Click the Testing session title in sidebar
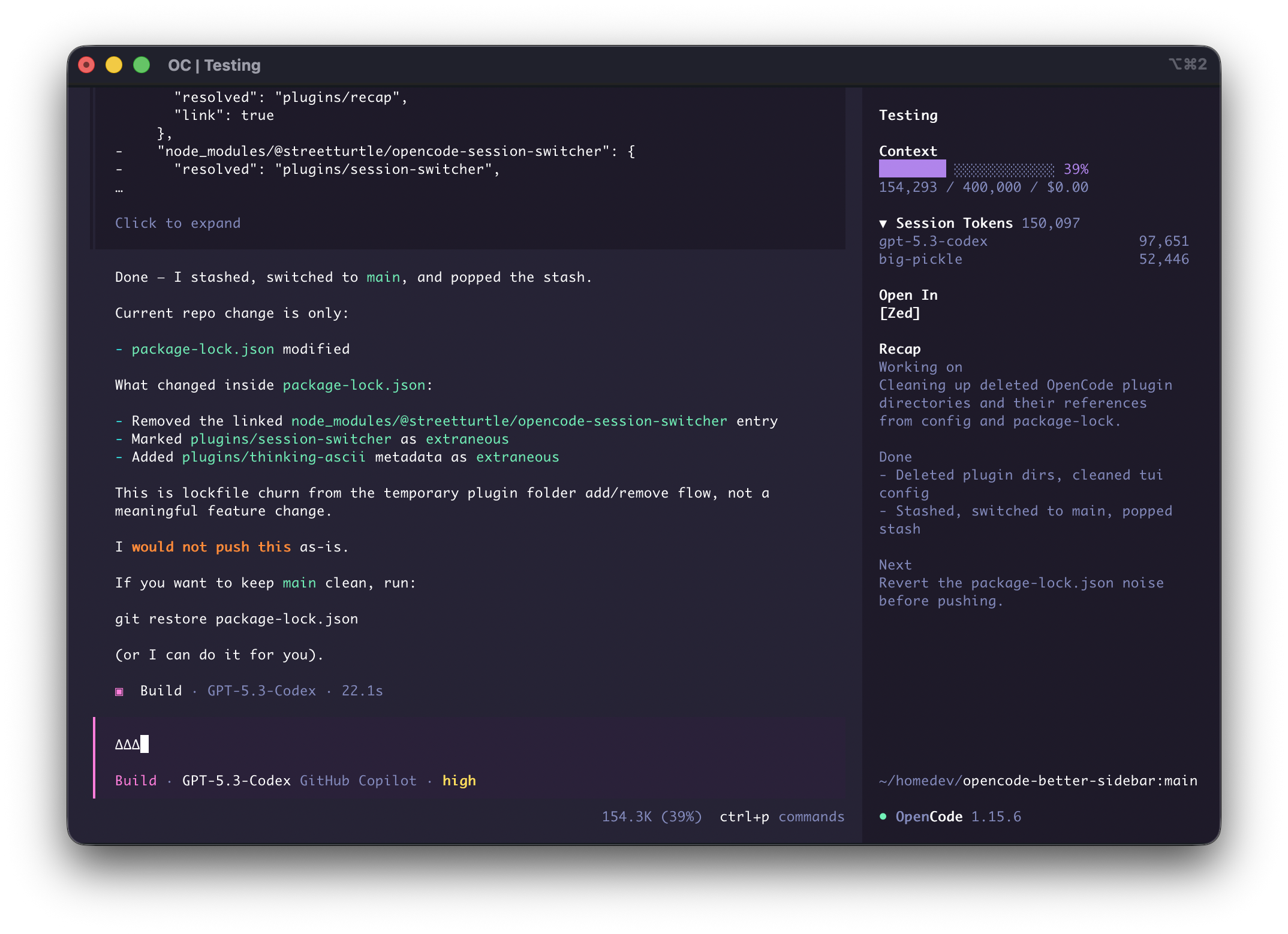Screen dimensions: 1288x934 (x=908, y=115)
